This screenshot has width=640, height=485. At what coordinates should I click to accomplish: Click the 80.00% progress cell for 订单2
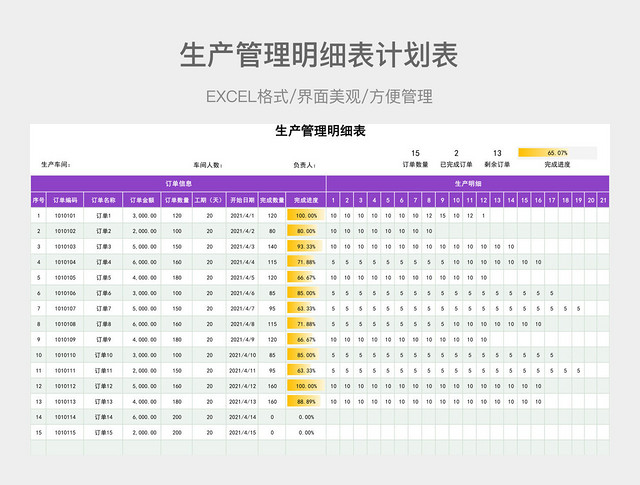pos(306,231)
